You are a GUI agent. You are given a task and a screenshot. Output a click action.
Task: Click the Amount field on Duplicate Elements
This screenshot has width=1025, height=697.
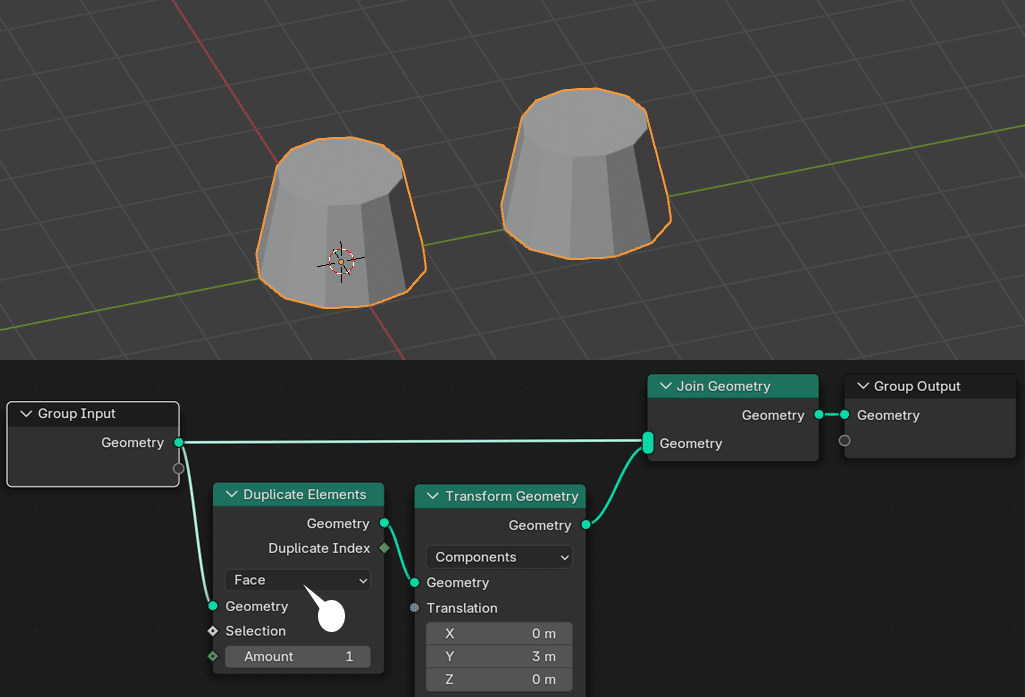pos(298,656)
